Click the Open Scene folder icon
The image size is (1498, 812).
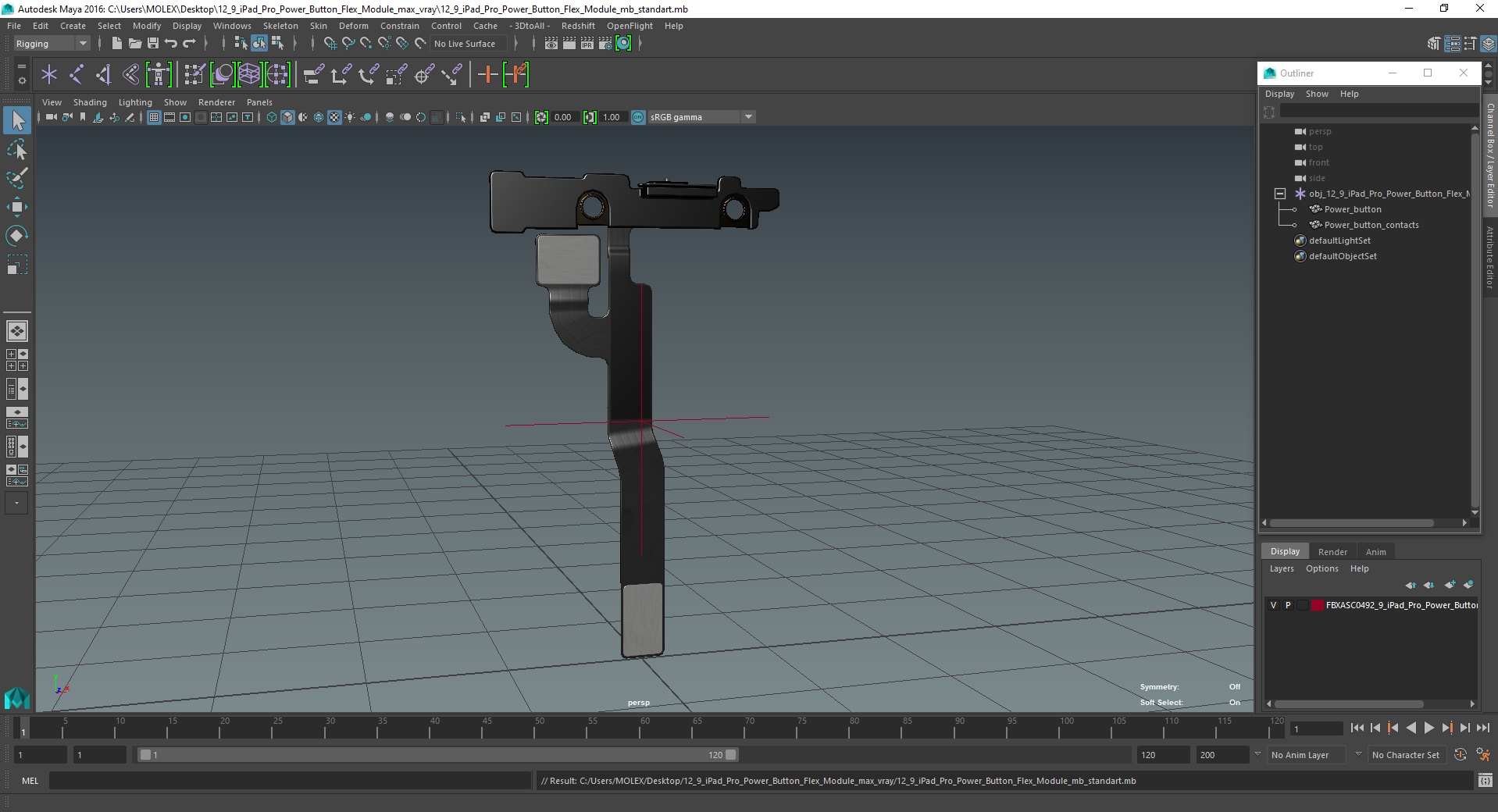pyautogui.click(x=134, y=44)
